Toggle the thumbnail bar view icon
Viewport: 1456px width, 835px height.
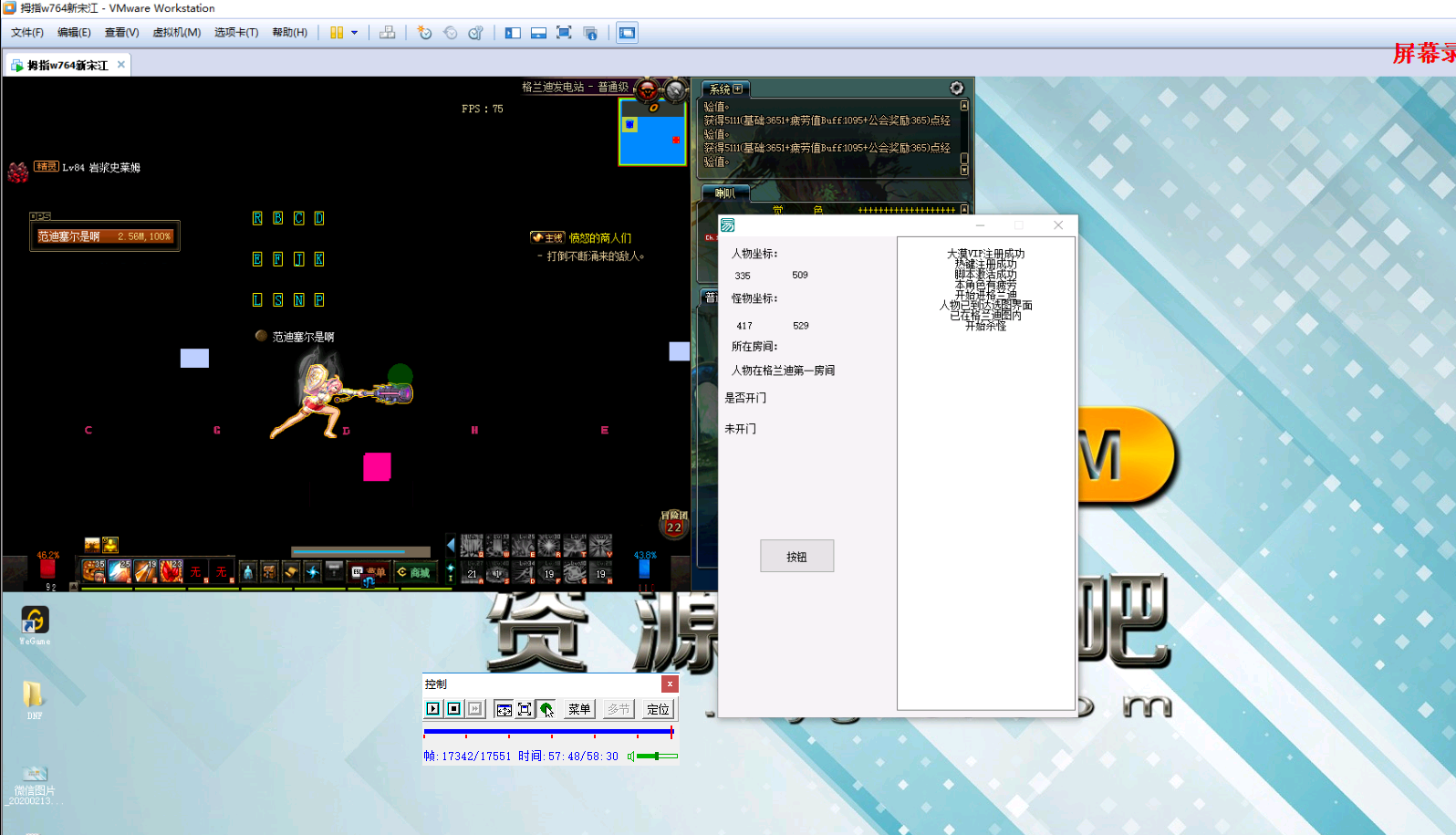(538, 33)
